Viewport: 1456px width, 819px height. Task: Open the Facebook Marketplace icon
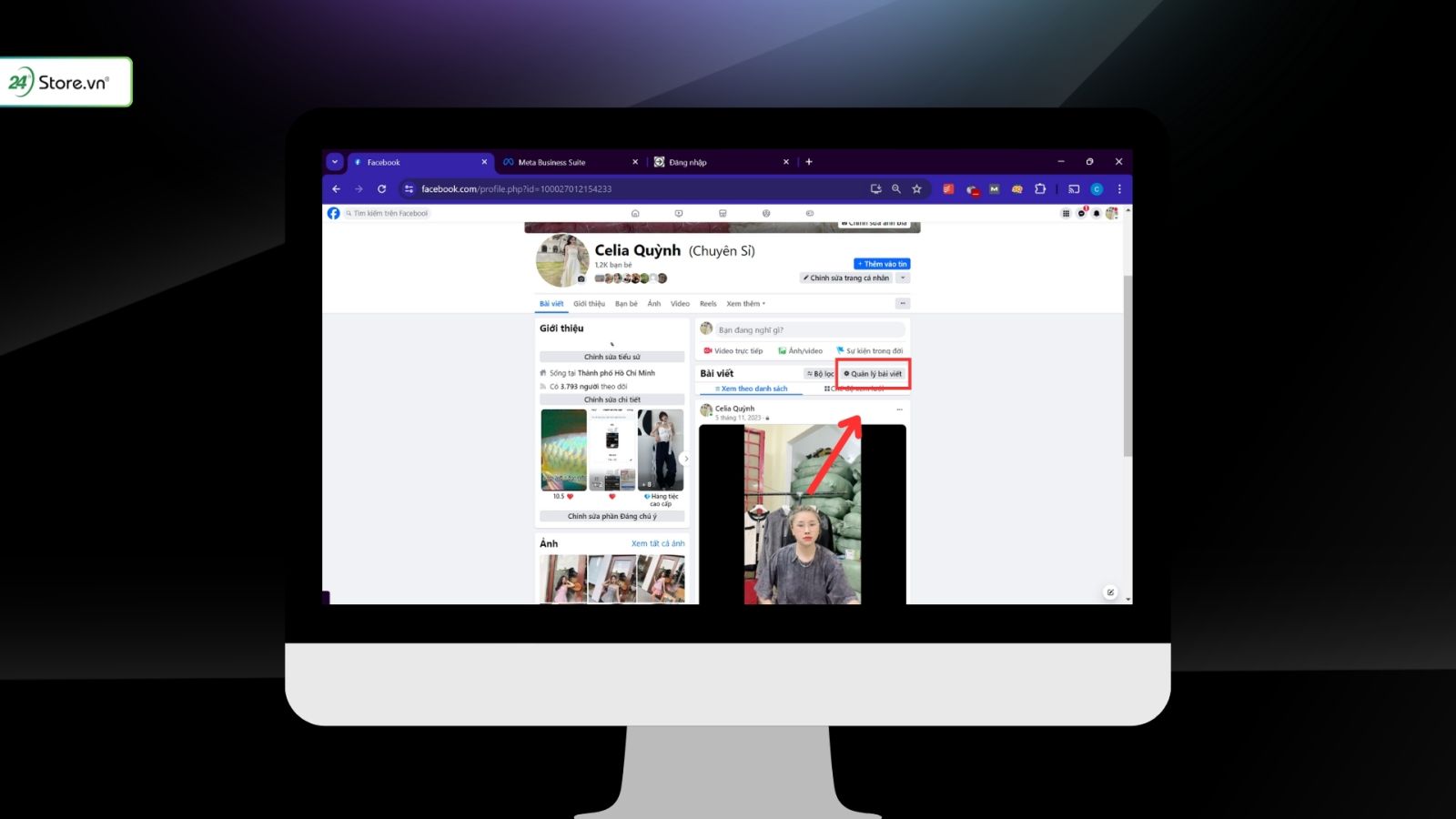point(723,213)
